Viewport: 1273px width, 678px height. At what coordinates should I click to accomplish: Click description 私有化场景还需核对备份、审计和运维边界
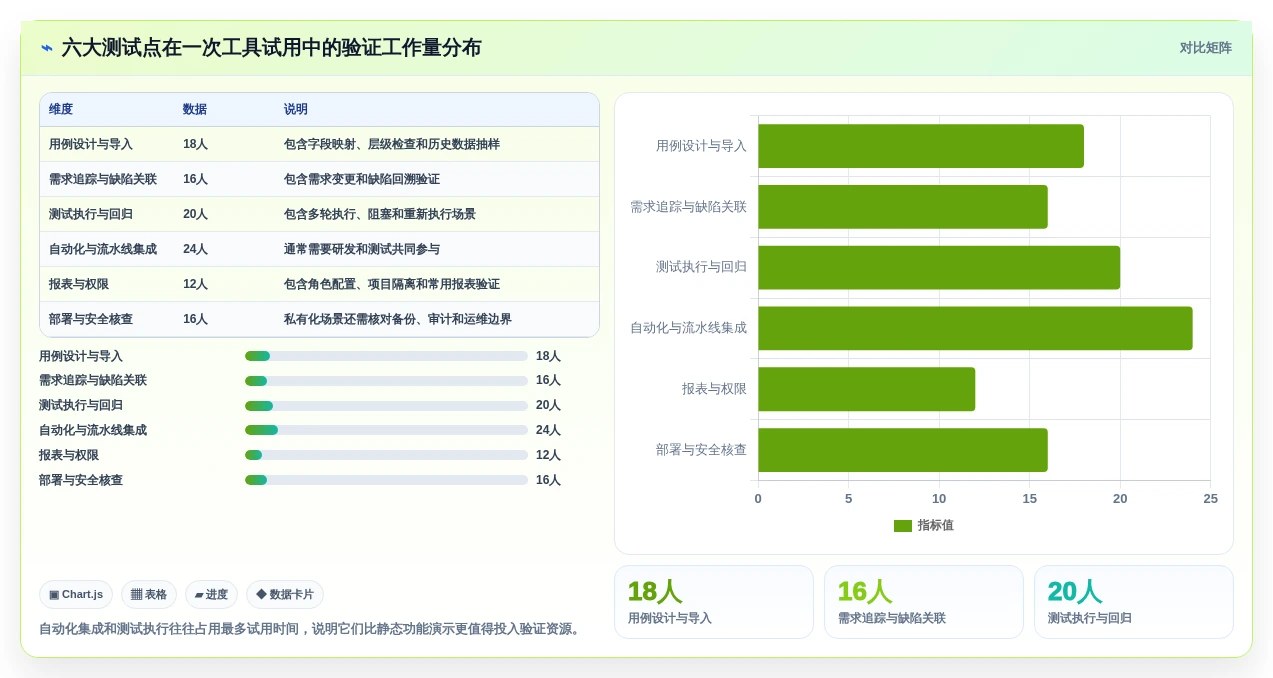pos(398,319)
